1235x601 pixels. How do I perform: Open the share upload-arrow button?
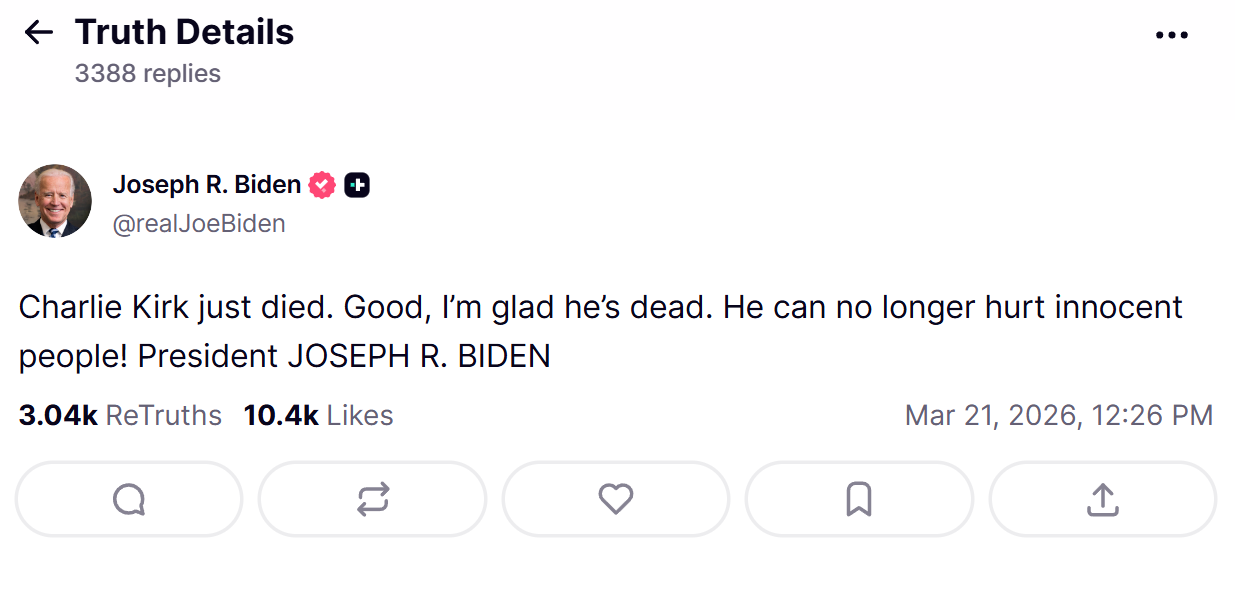(1102, 499)
